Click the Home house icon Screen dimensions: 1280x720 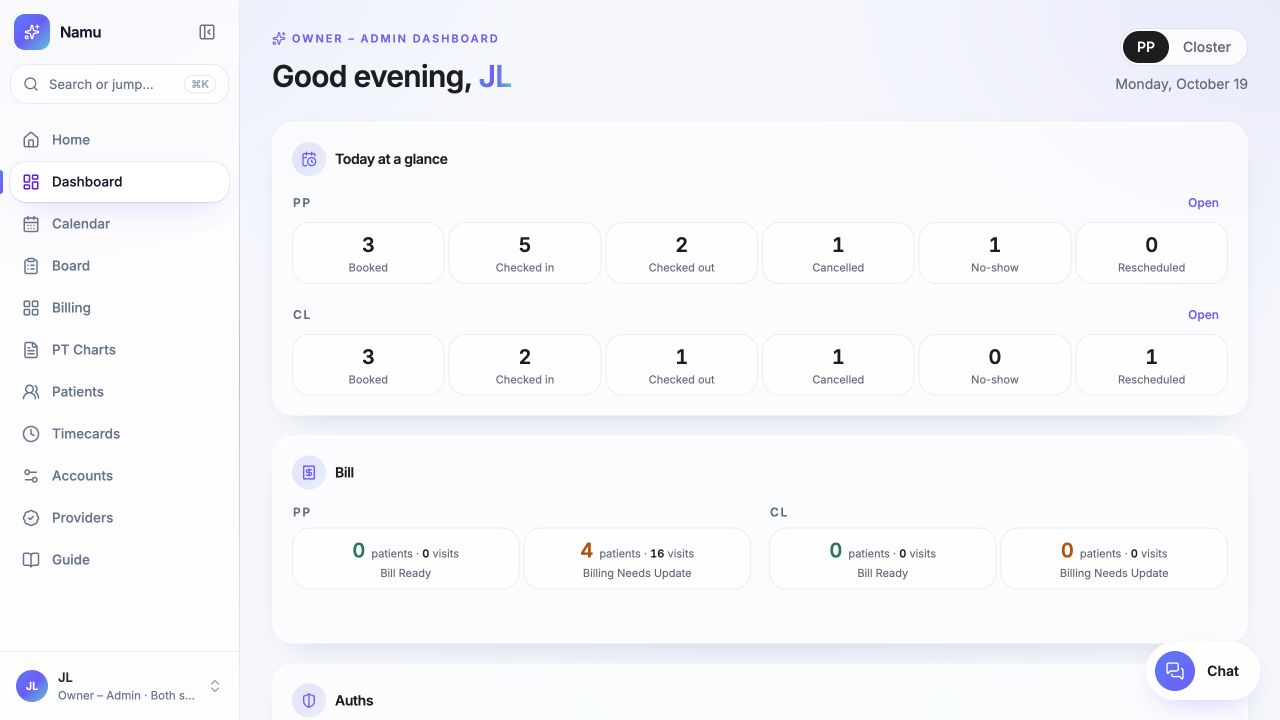coord(31,140)
